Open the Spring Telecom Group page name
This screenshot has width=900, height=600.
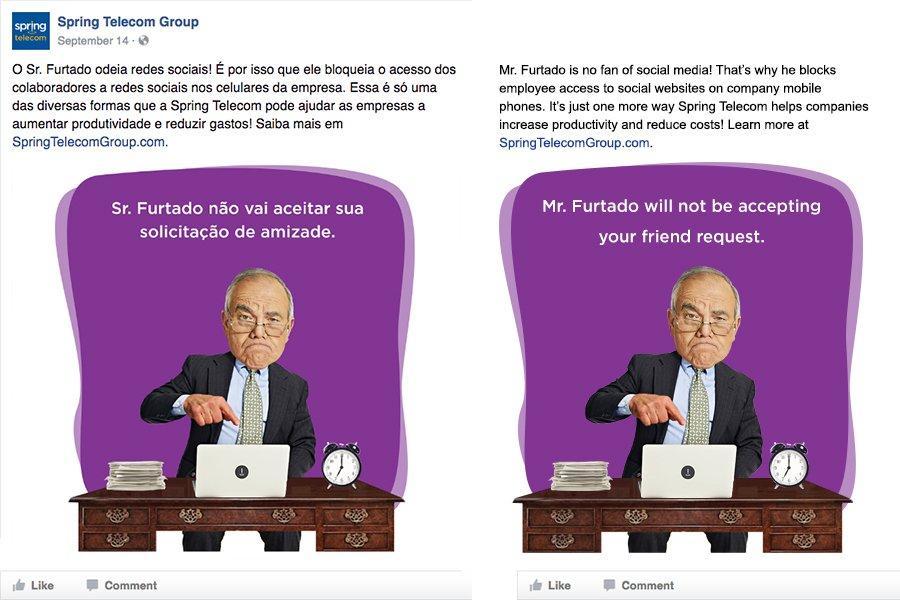[x=128, y=22]
